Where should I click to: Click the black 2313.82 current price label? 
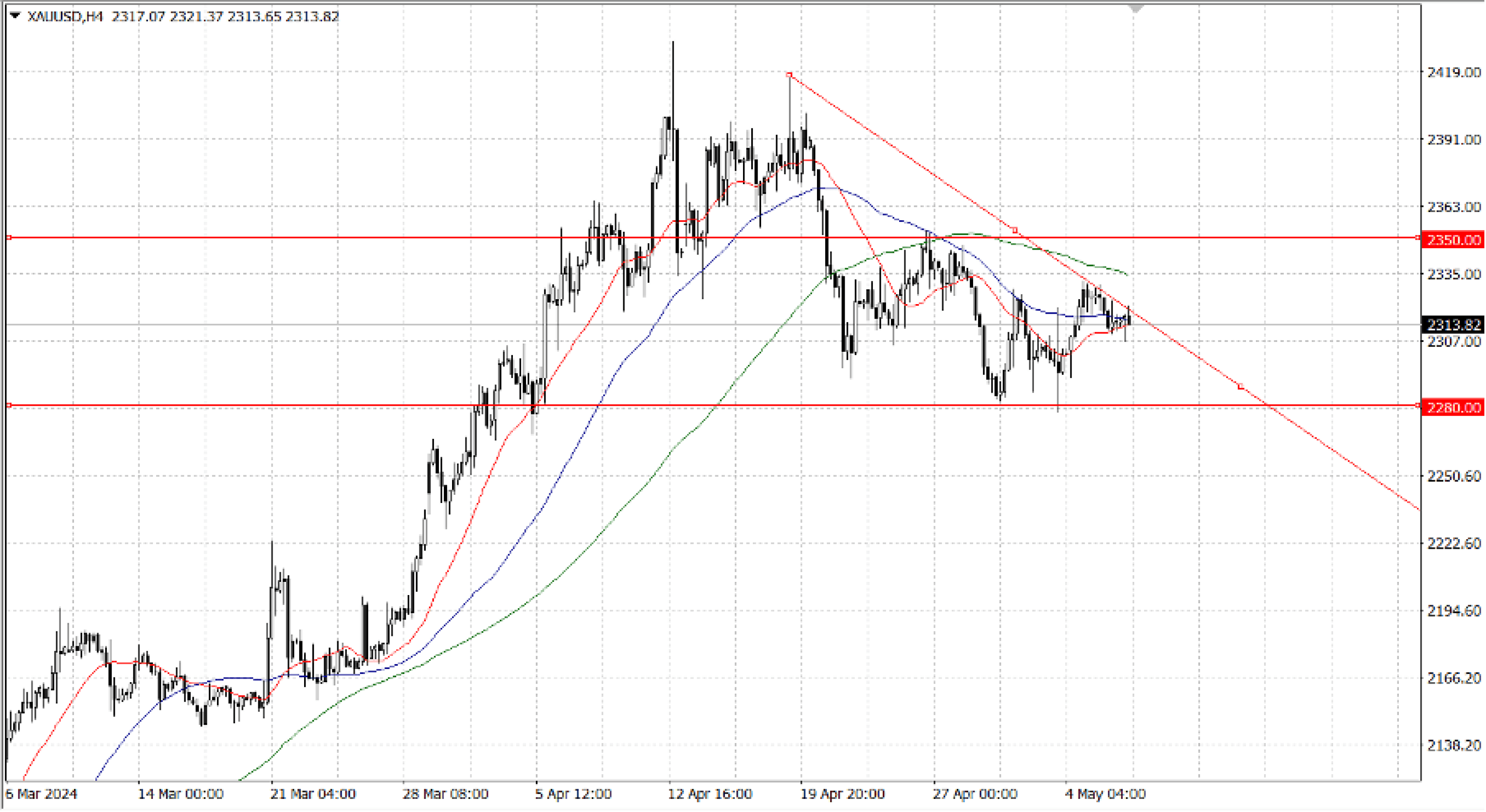tap(1454, 325)
